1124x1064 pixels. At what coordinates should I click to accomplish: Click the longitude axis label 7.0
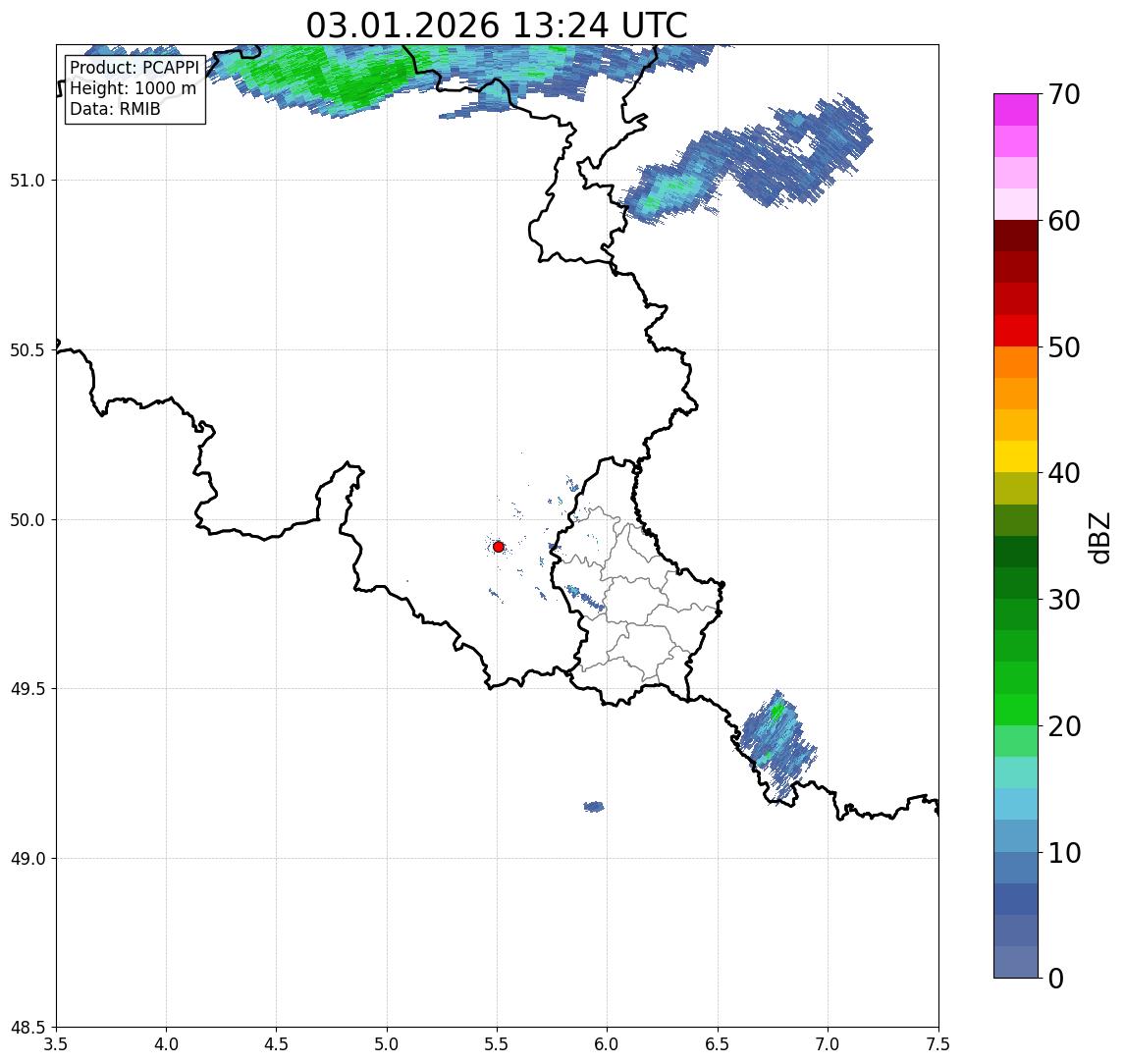point(828,1044)
